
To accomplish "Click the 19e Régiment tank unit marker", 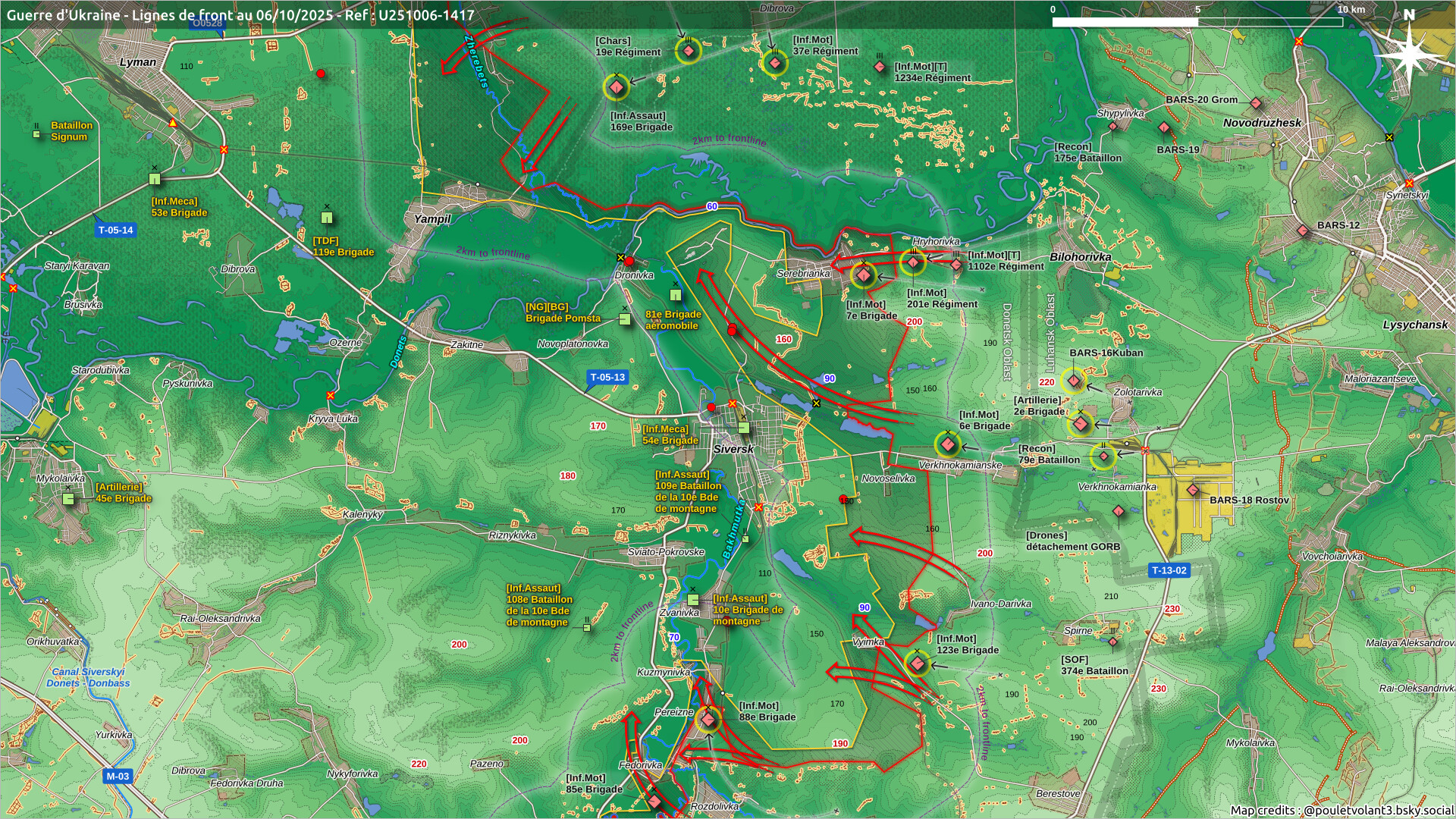I will tap(688, 51).
